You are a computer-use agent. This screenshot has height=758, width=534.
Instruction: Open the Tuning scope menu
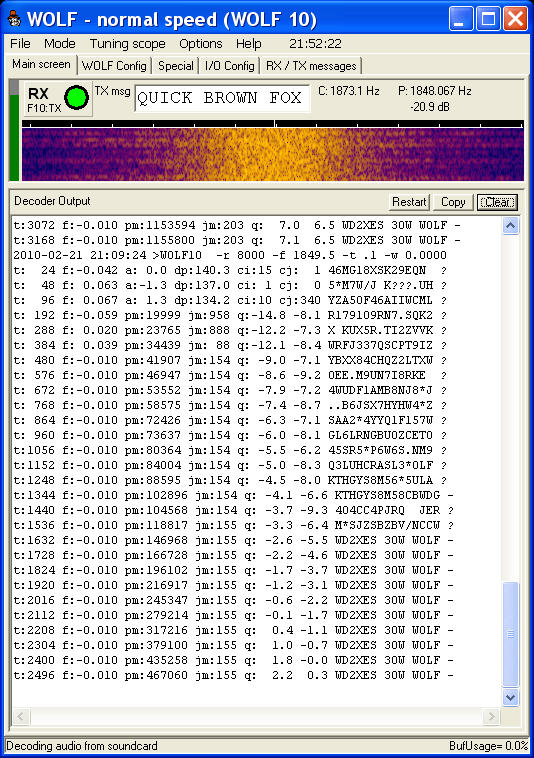[x=128, y=44]
